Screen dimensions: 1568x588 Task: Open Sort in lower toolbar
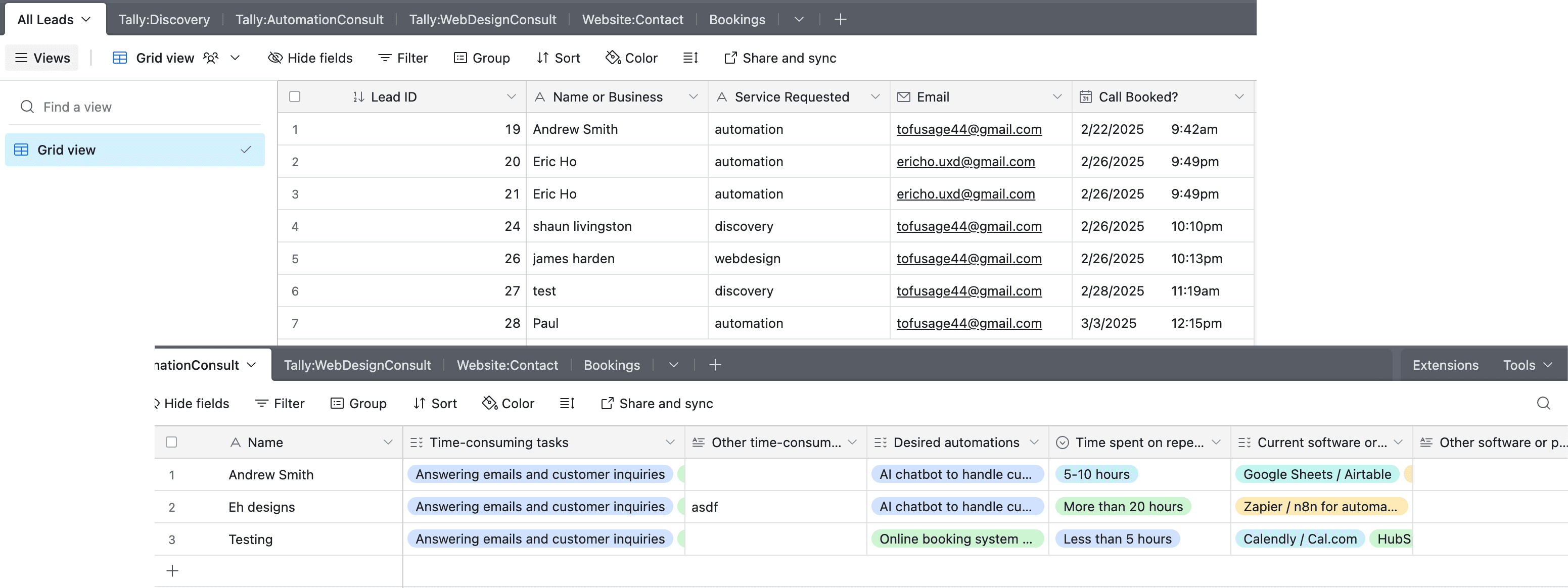tap(435, 403)
